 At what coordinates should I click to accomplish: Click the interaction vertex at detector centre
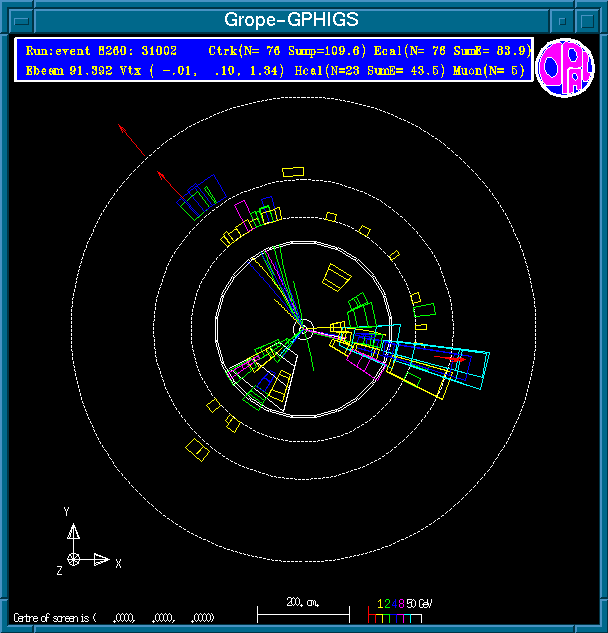[303, 328]
